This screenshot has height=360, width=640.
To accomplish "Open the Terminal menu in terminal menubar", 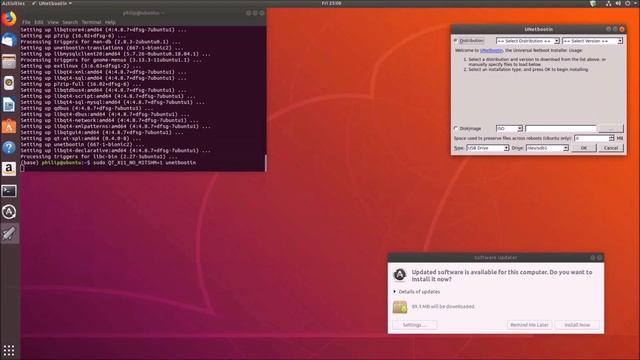I will coord(91,22).
